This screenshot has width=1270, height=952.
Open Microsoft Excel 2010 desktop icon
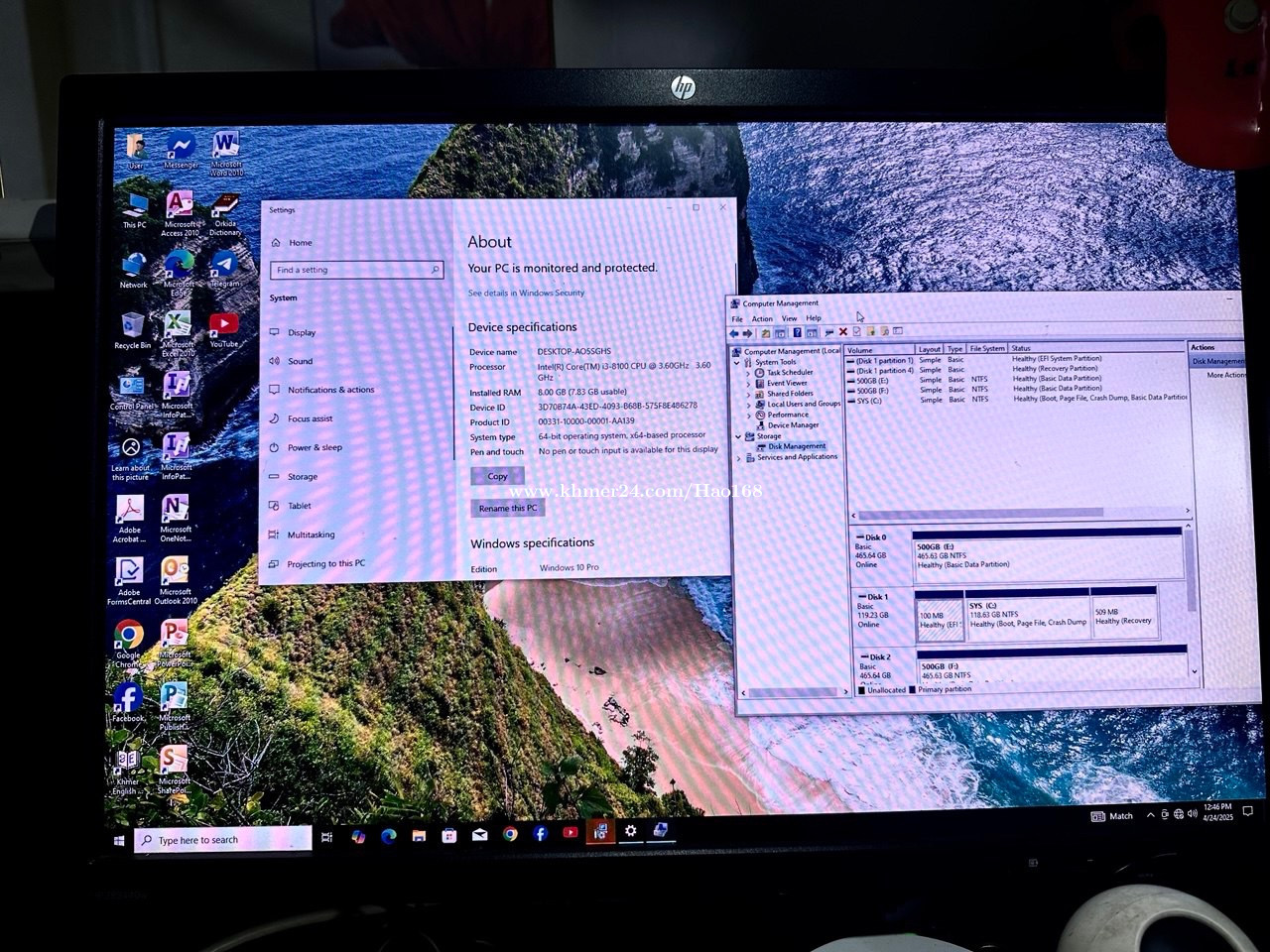tap(178, 331)
